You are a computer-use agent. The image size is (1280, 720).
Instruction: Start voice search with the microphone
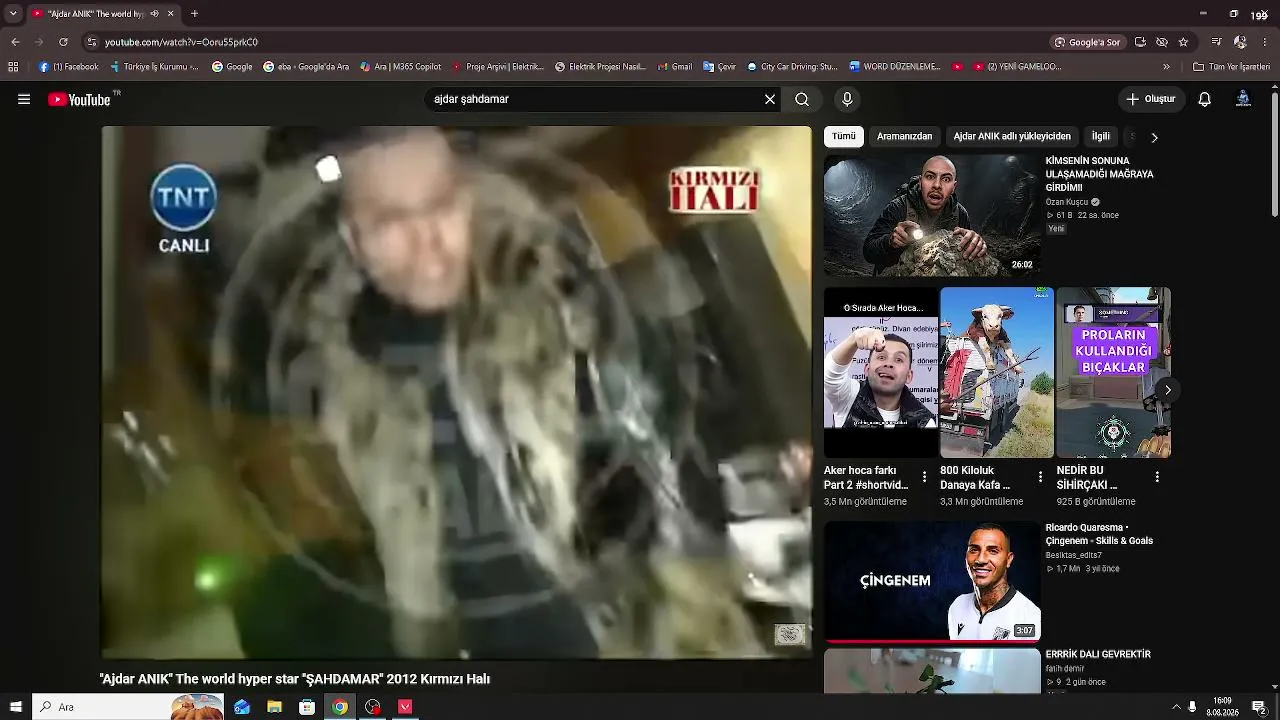(847, 99)
